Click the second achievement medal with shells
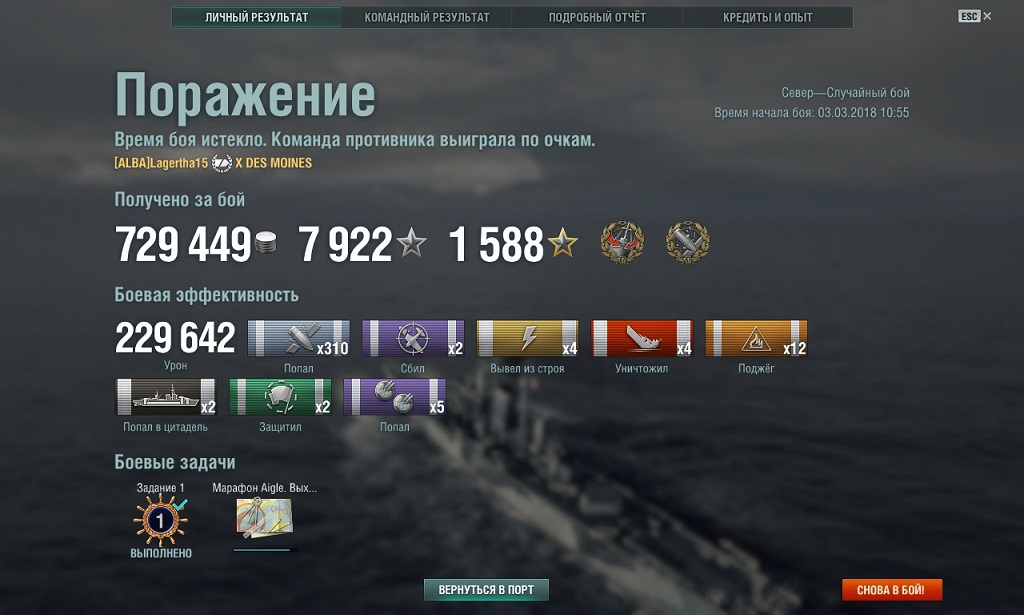1024x615 pixels. 687,242
